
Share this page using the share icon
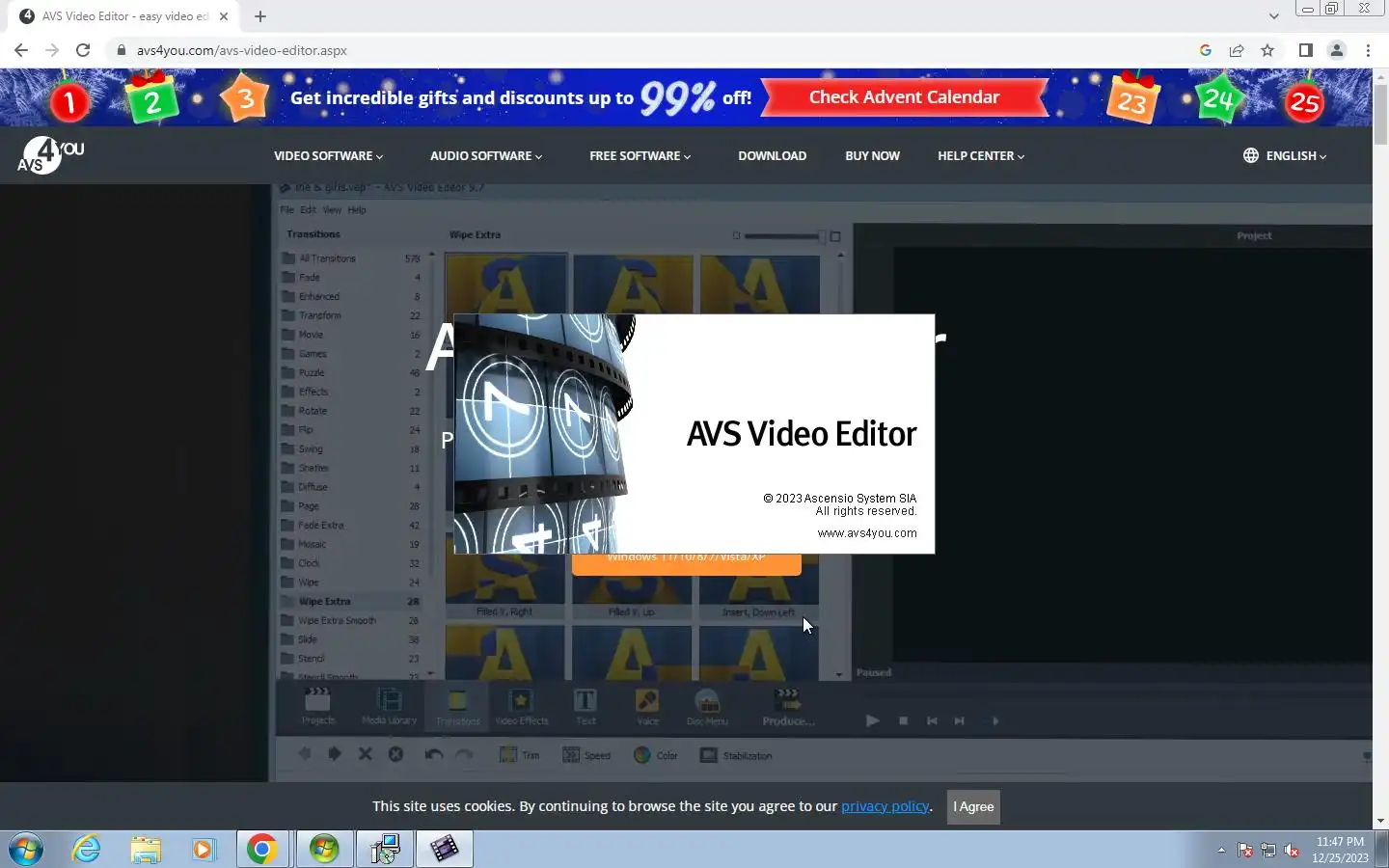tap(1236, 50)
